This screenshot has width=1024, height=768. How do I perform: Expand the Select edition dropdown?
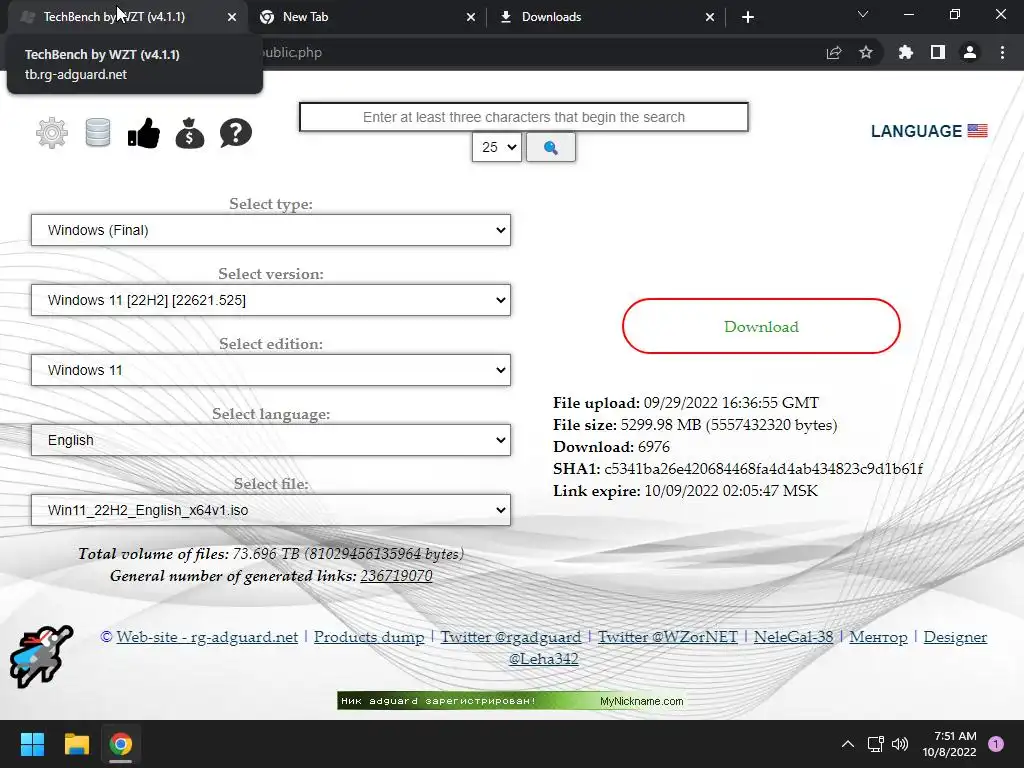(271, 370)
